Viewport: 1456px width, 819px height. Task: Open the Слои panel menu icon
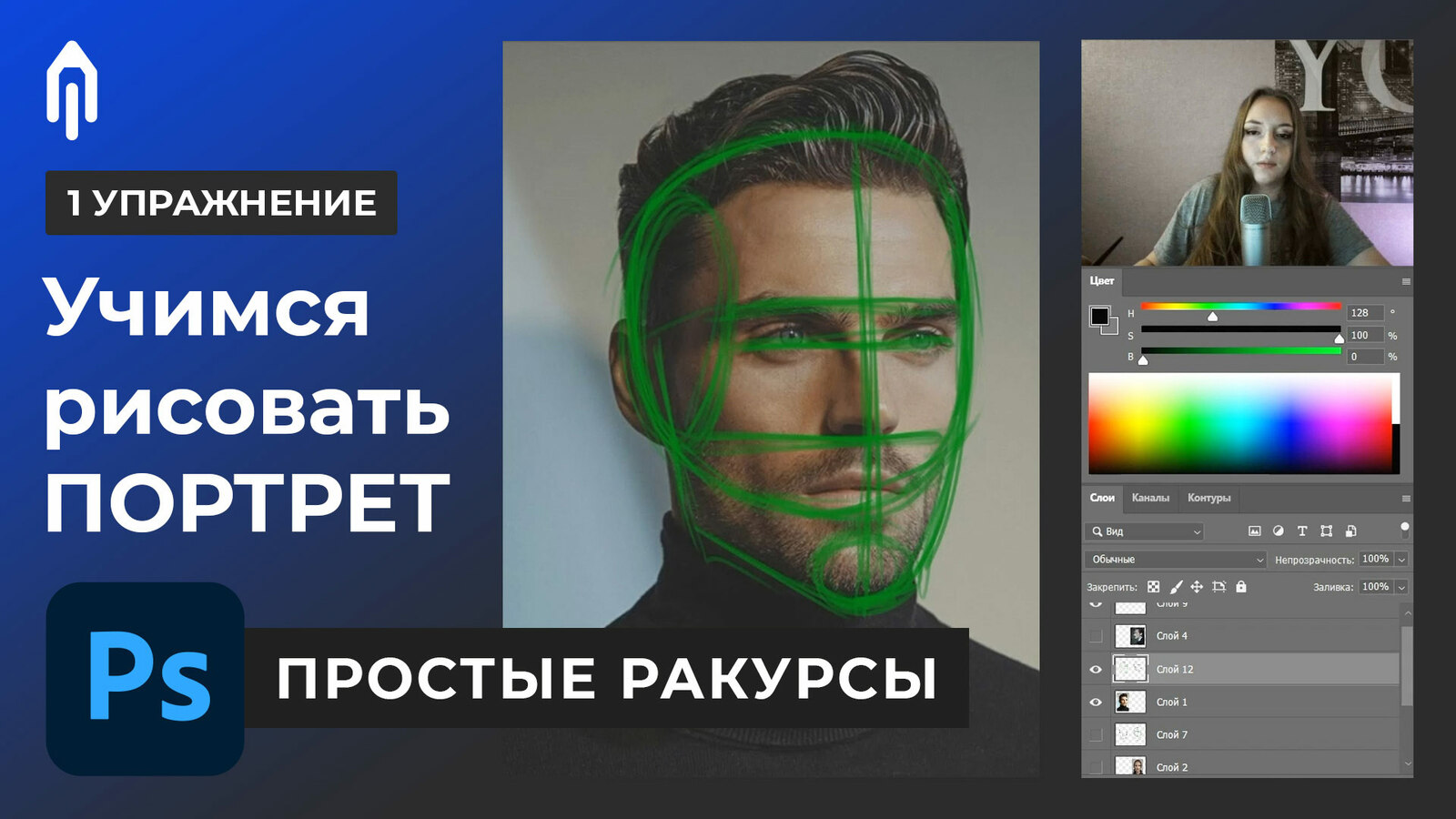[x=1406, y=498]
